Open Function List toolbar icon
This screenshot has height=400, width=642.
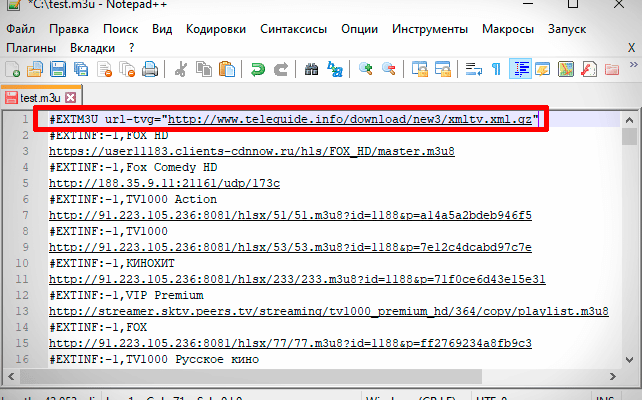[589, 69]
